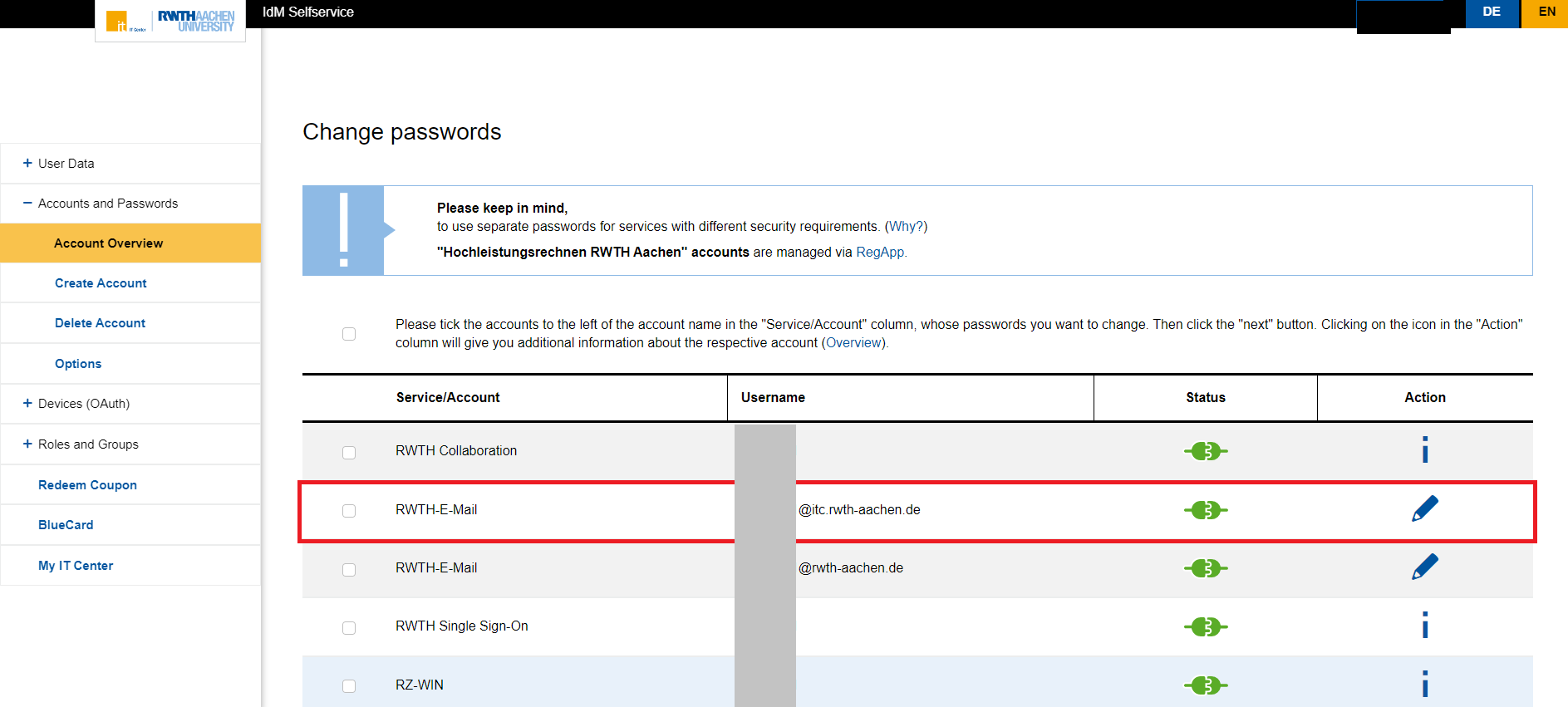Open BlueCard page
Image resolution: width=1568 pixels, height=707 pixels.
66,525
